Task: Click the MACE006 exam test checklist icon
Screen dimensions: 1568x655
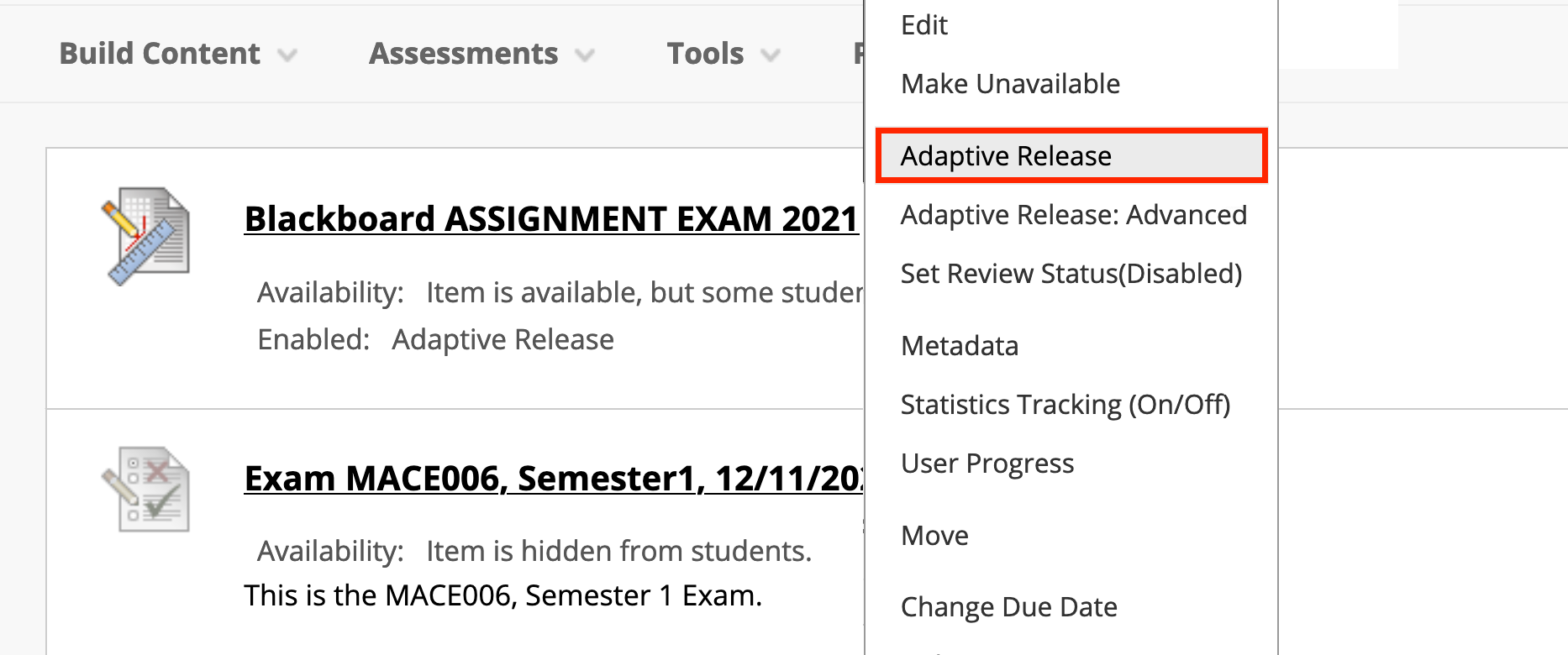Action: (x=146, y=489)
